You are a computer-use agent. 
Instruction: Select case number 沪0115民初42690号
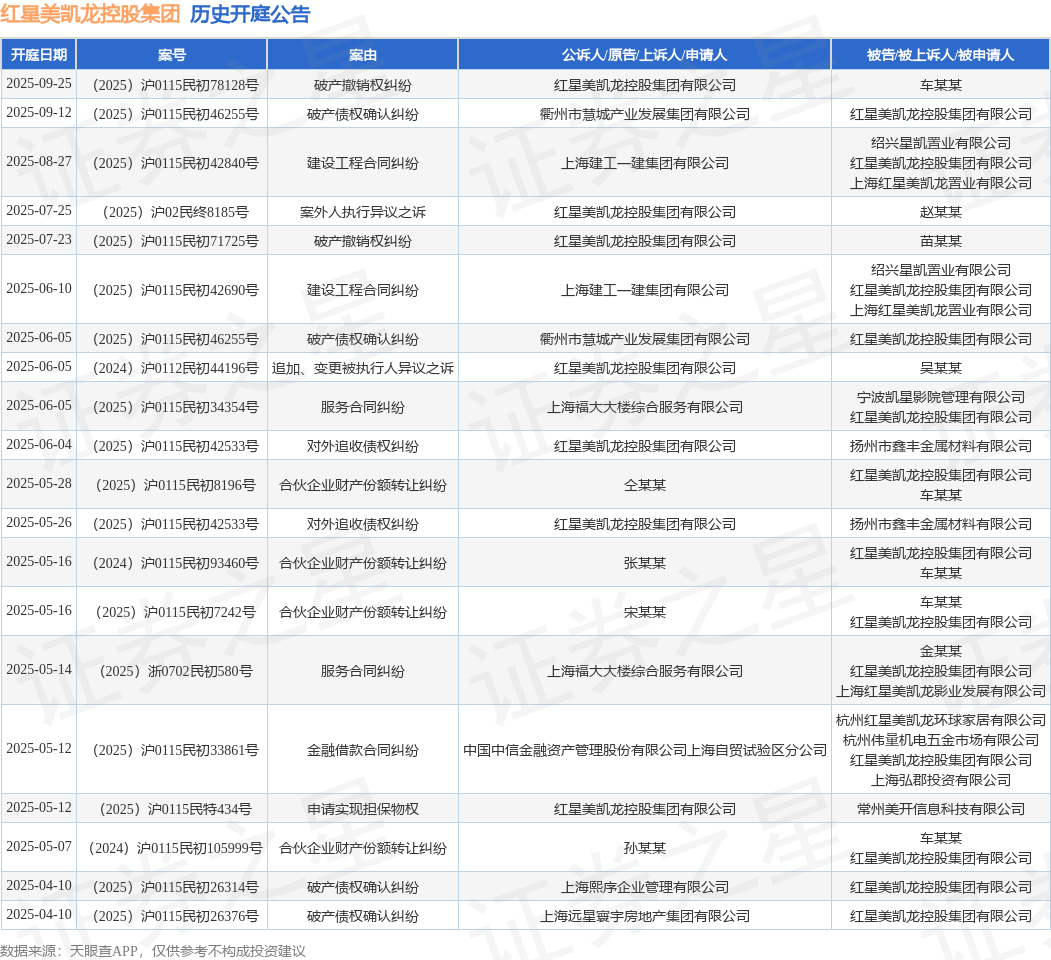(176, 290)
